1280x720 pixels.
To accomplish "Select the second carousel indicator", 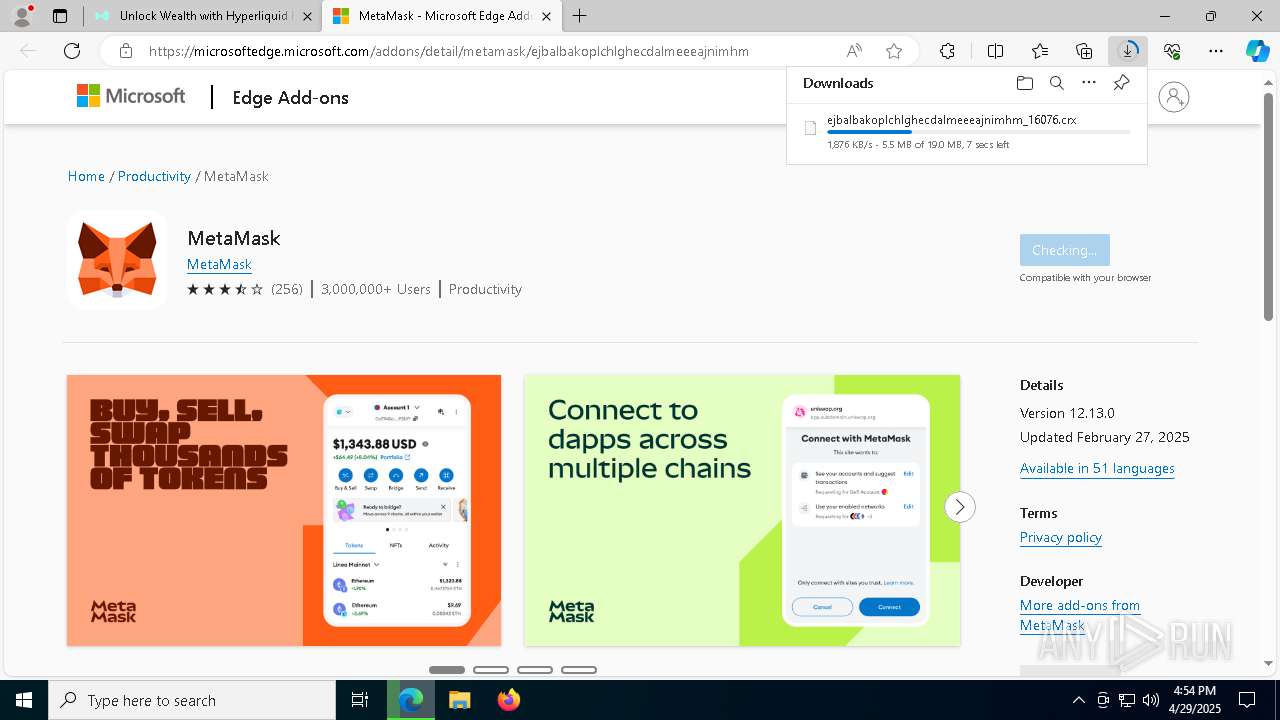I will click(x=491, y=670).
